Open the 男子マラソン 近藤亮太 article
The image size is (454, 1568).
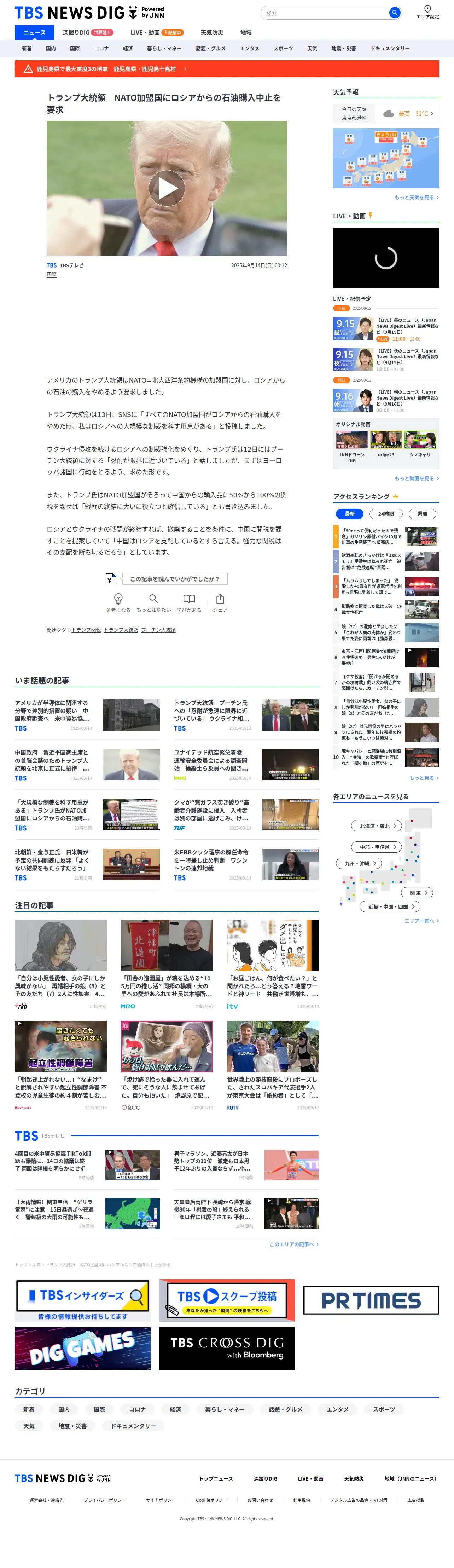pos(247,1165)
